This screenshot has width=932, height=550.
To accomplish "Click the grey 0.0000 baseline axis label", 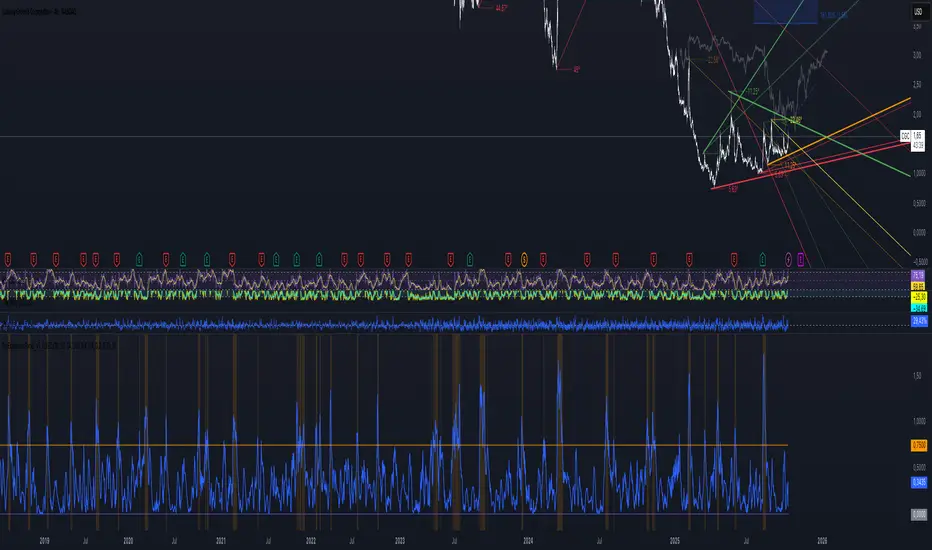I will tap(919, 514).
